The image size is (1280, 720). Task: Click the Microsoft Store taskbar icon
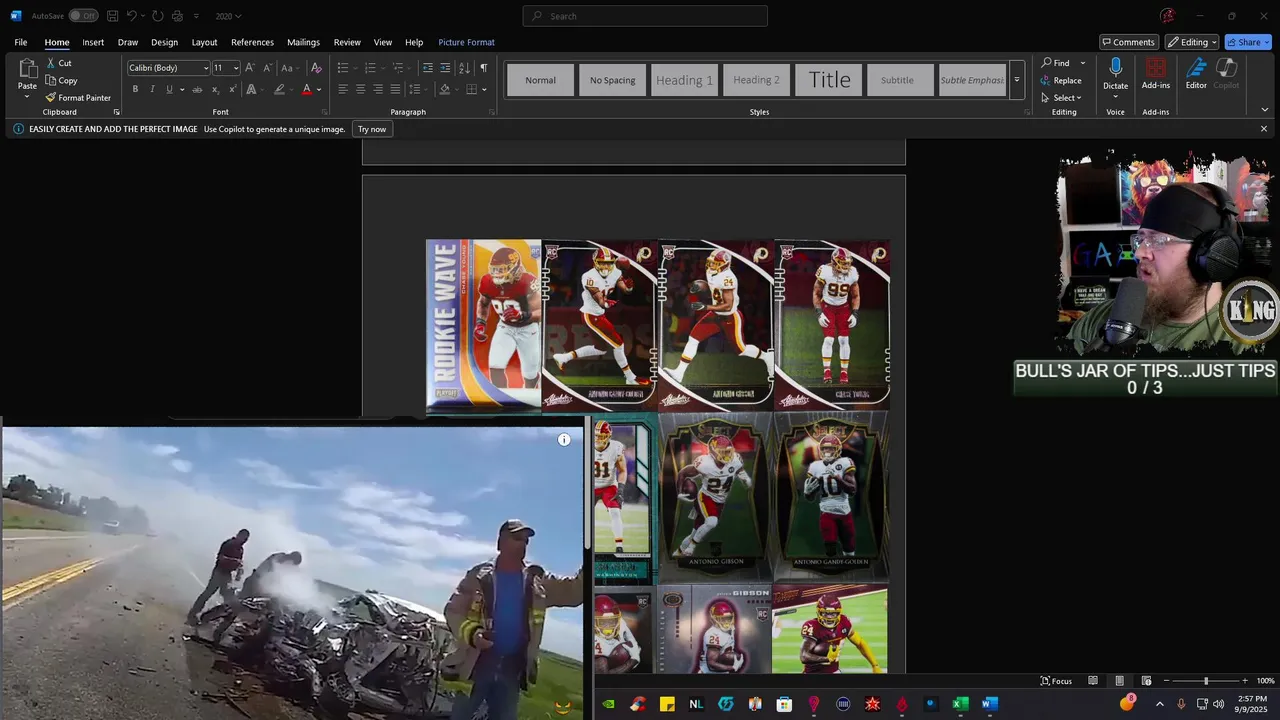[784, 704]
